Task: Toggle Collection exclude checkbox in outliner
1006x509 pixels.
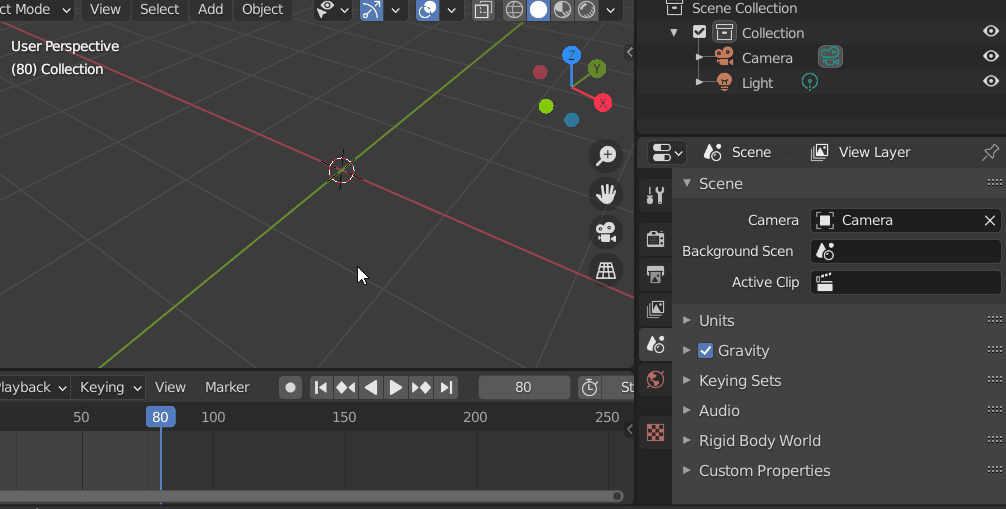Action: tap(699, 31)
